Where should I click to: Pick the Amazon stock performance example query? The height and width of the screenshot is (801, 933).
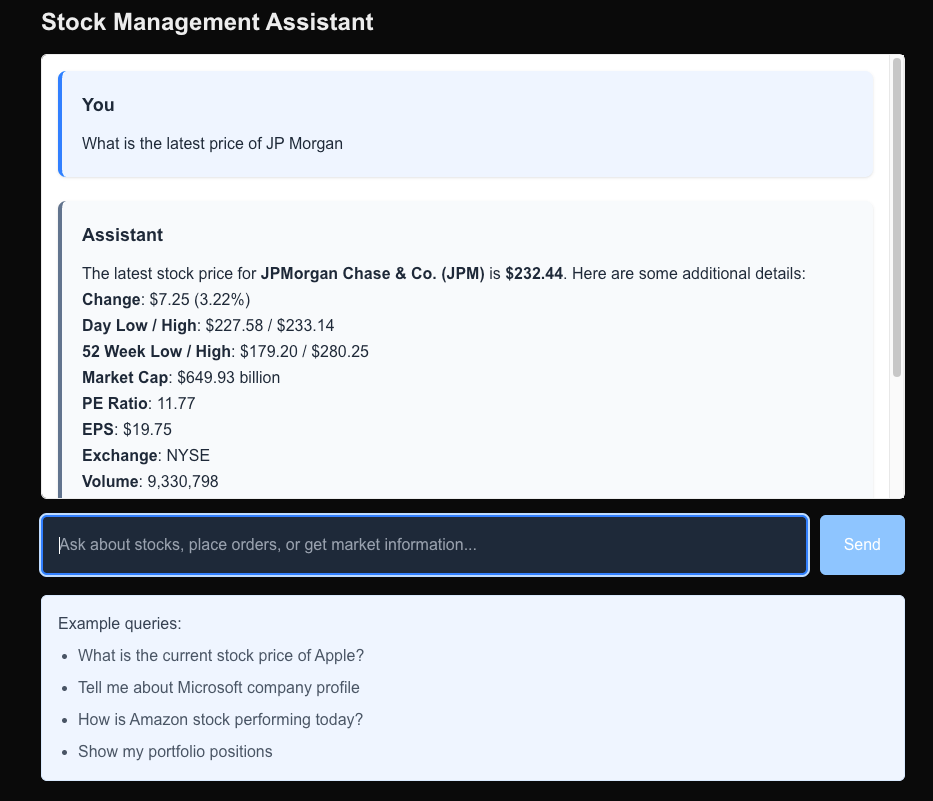pyautogui.click(x=220, y=720)
